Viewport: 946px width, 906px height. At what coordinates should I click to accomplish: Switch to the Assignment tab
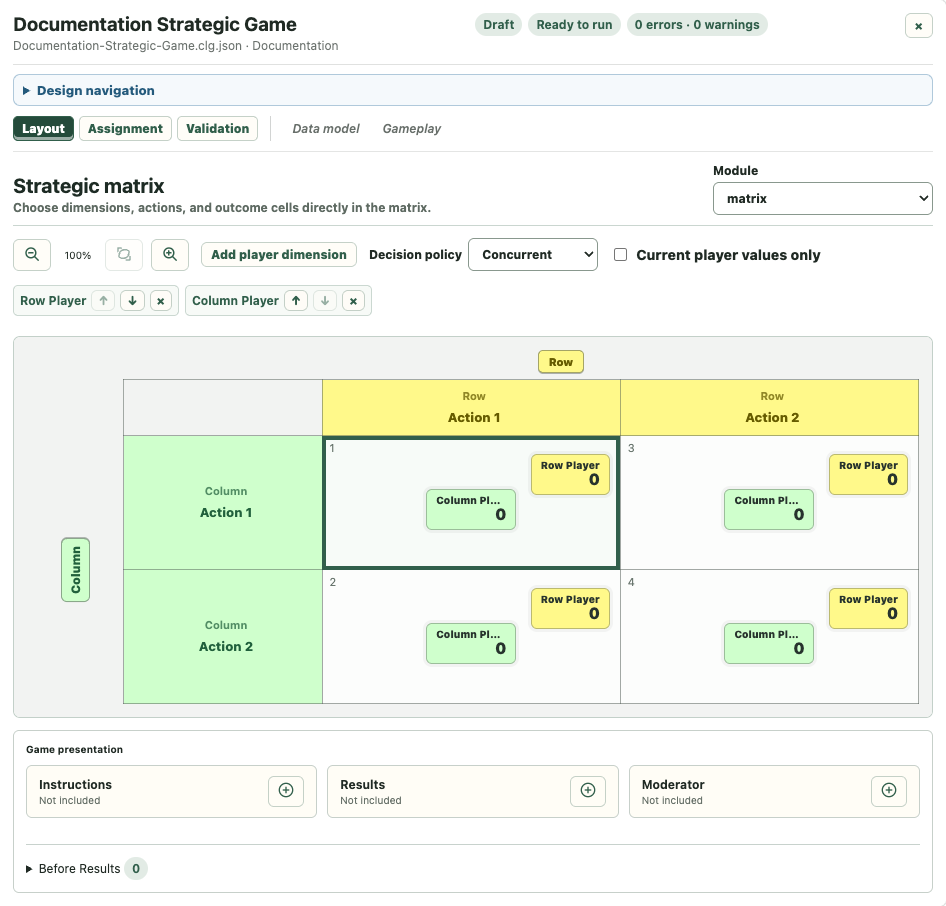point(125,128)
